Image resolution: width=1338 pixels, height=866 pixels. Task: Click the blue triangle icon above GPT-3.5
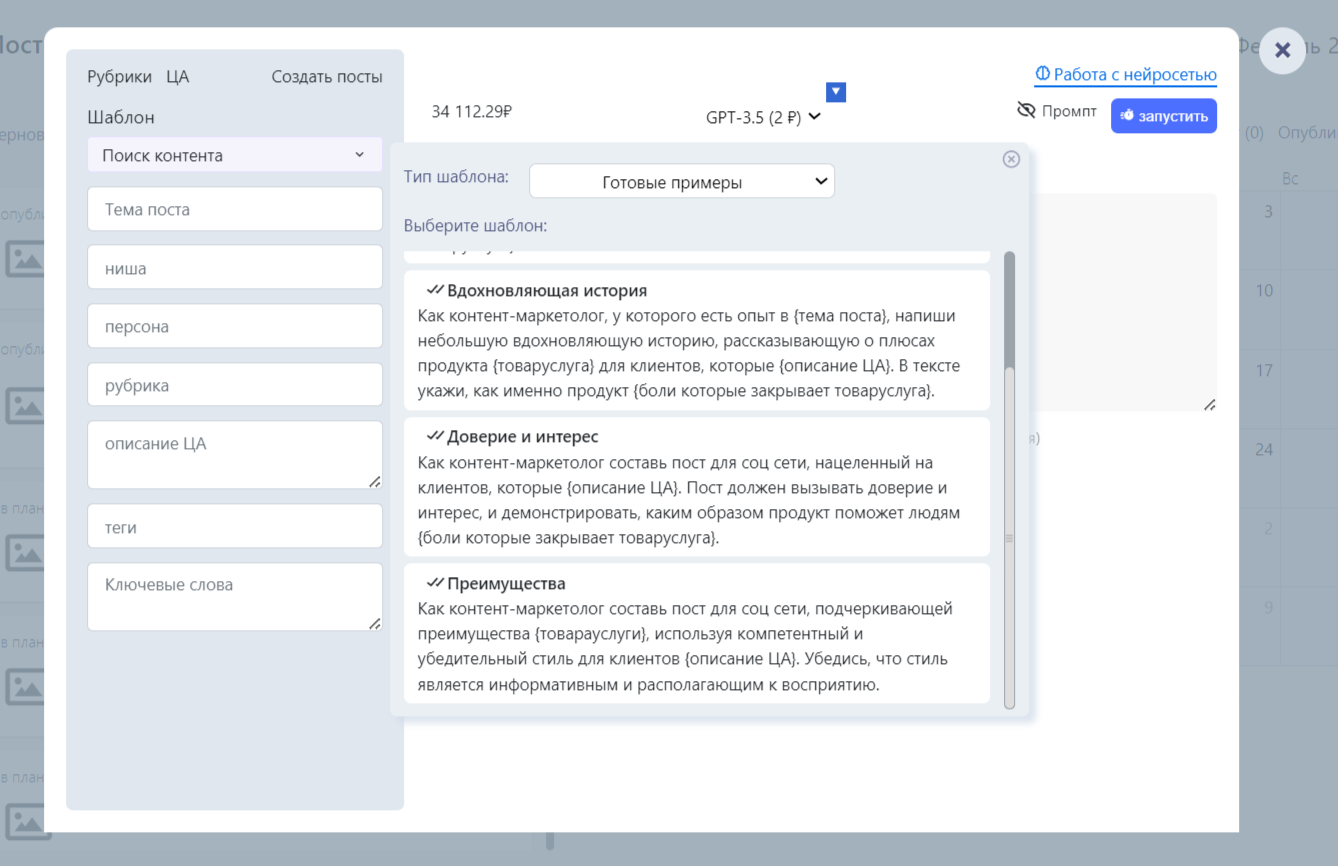837,92
